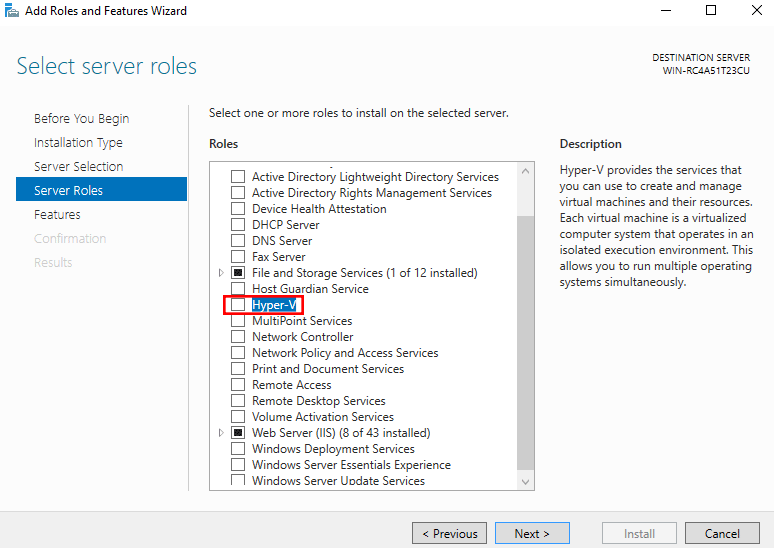Toggle the File and Storage Services checkbox

pos(238,273)
